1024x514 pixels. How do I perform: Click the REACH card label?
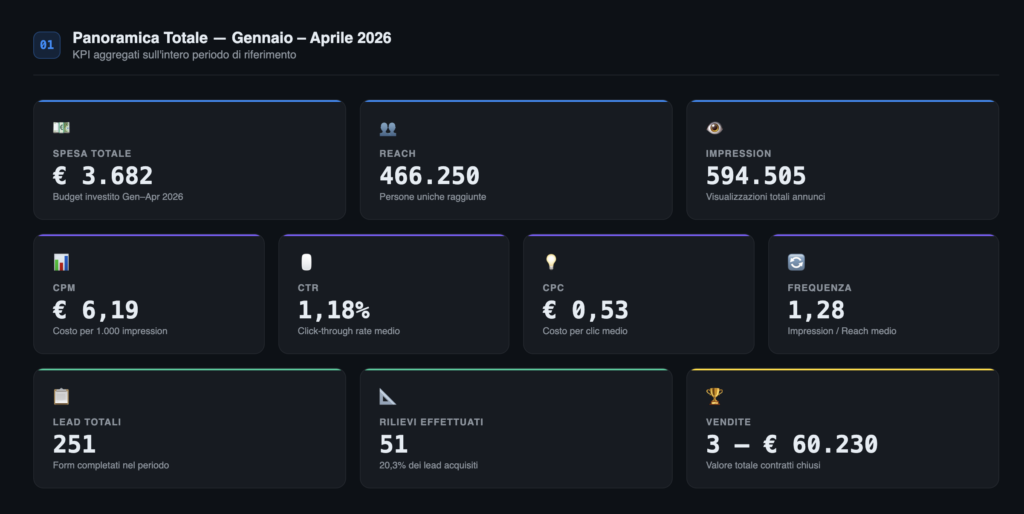click(398, 153)
